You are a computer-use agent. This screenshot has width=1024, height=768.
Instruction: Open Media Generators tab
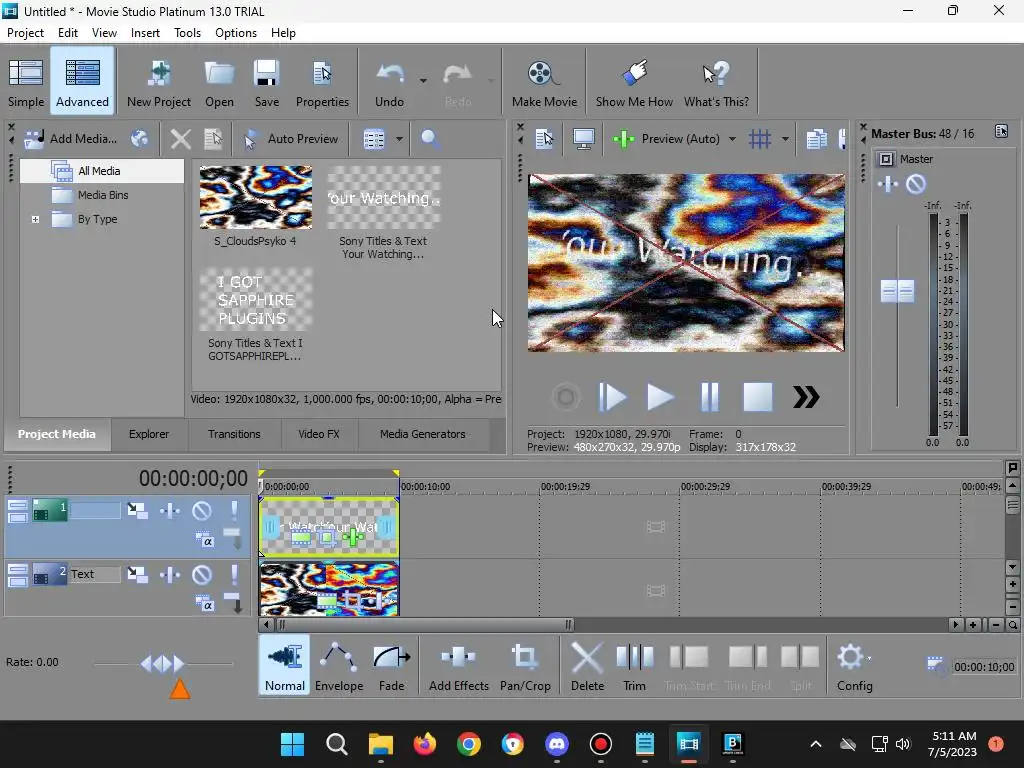(423, 434)
